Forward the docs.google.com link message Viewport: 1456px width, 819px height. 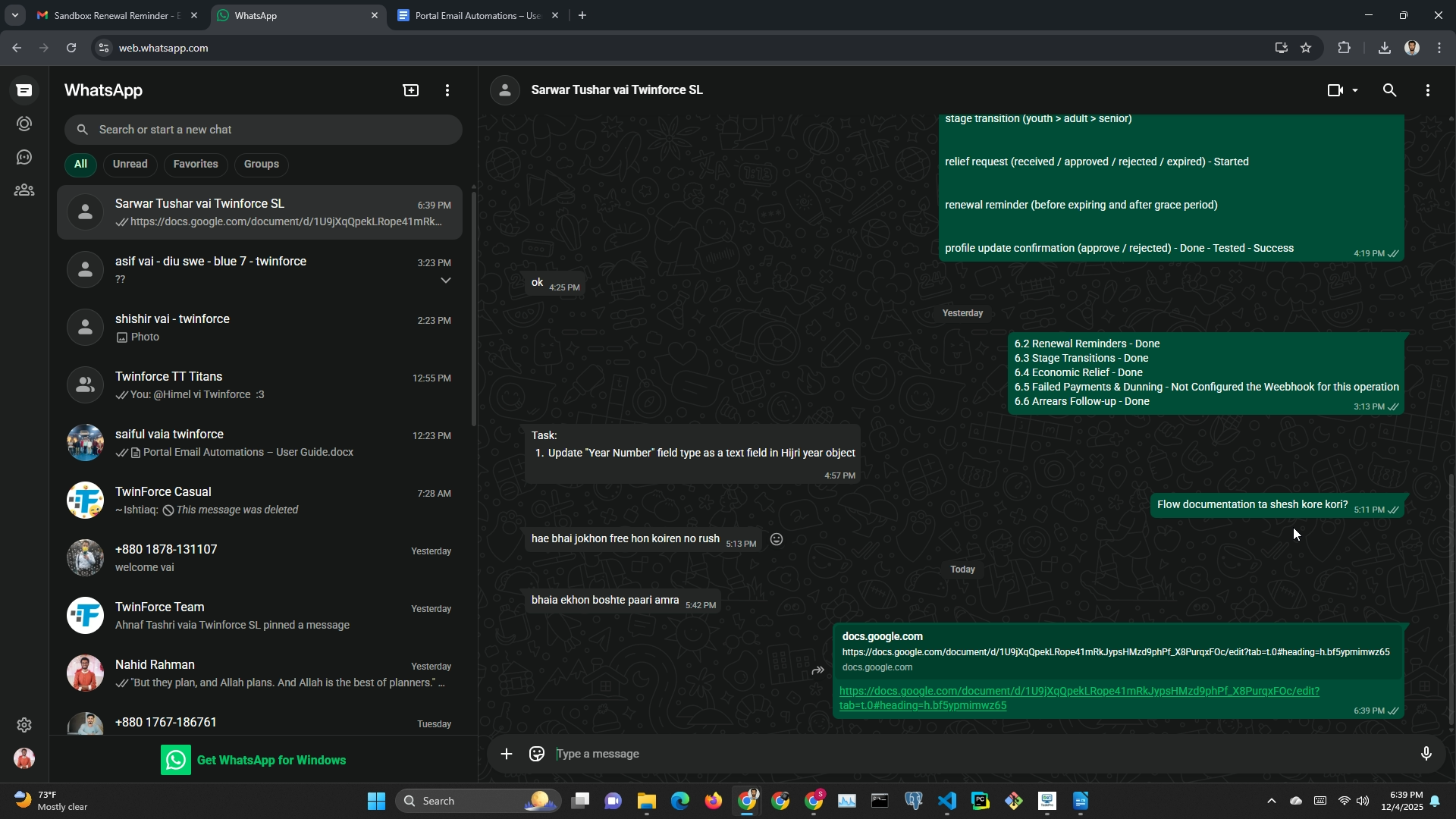(817, 670)
